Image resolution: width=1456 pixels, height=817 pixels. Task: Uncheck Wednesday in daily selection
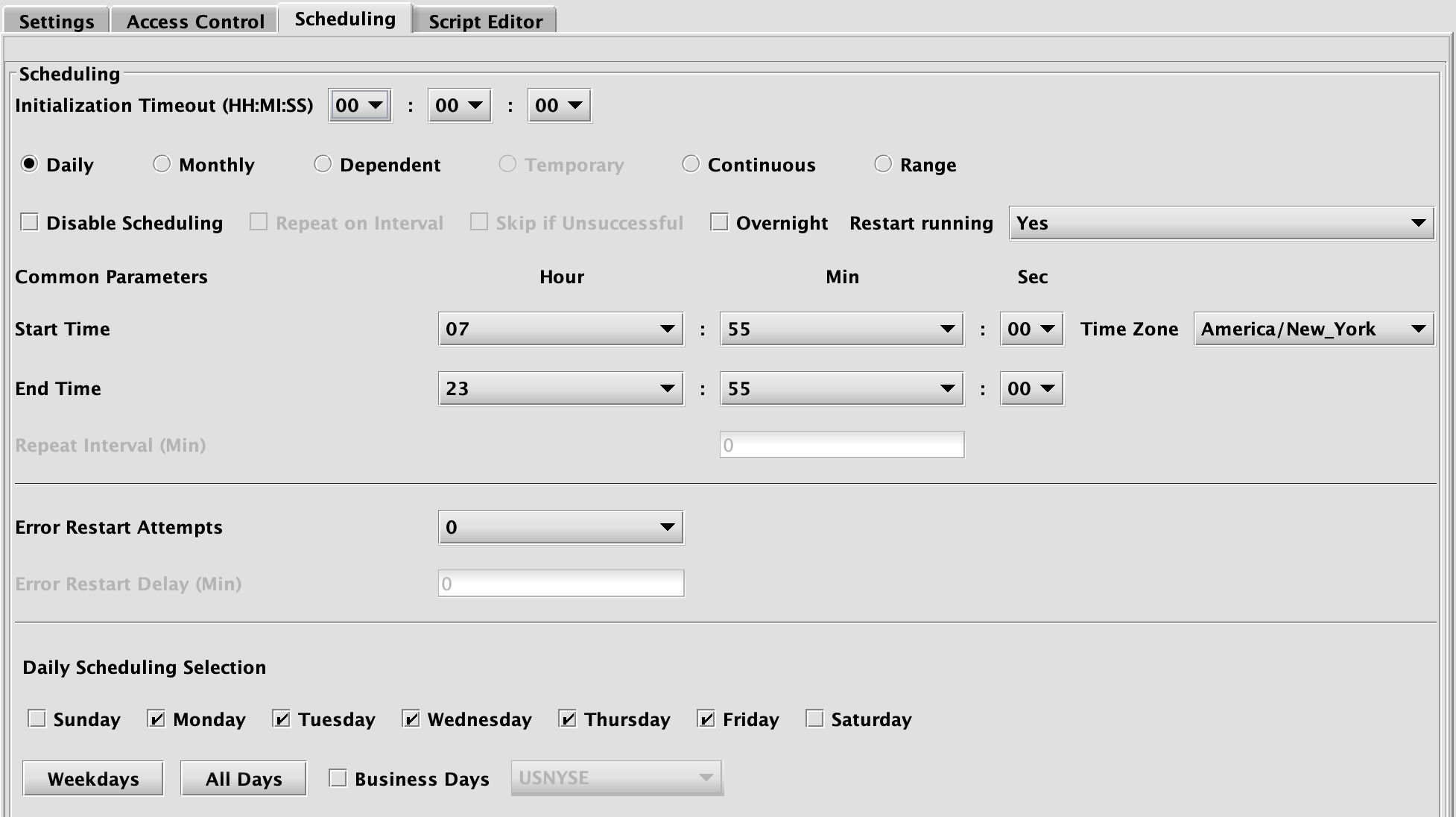pyautogui.click(x=411, y=719)
